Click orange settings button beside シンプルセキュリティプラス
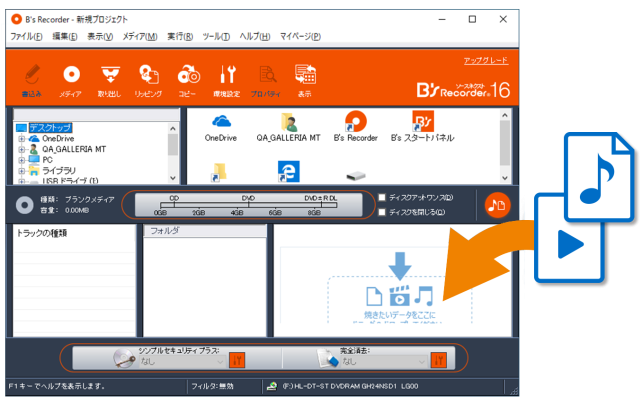Screen dimensions: 642x405 pyautogui.click(x=237, y=360)
